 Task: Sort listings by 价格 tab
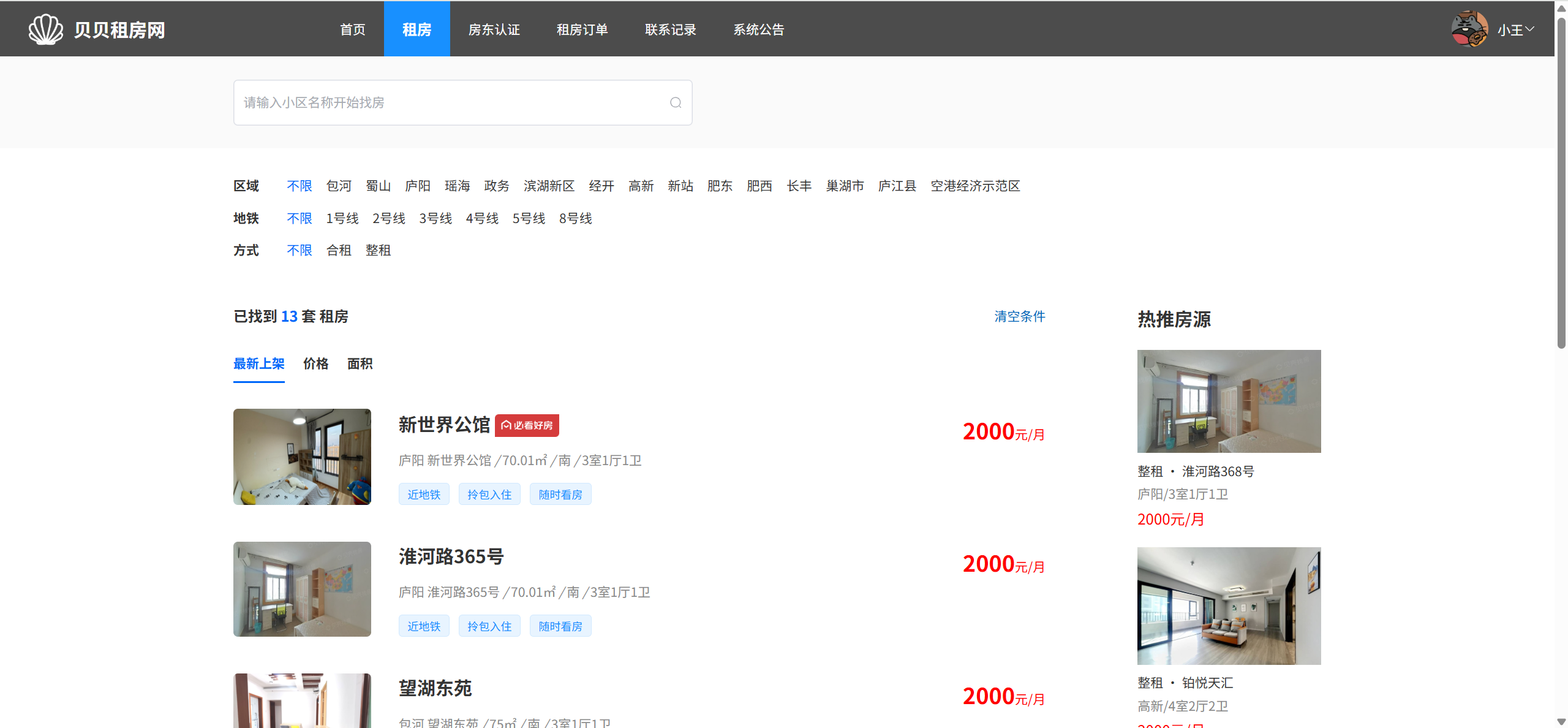tap(315, 363)
